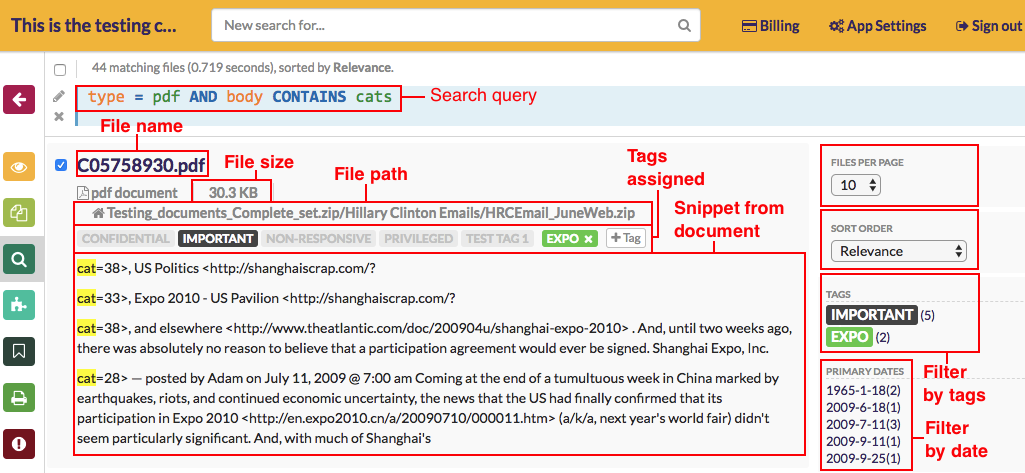The image size is (1025, 473).
Task: Click the printer sidebar icon
Action: pyautogui.click(x=19, y=397)
